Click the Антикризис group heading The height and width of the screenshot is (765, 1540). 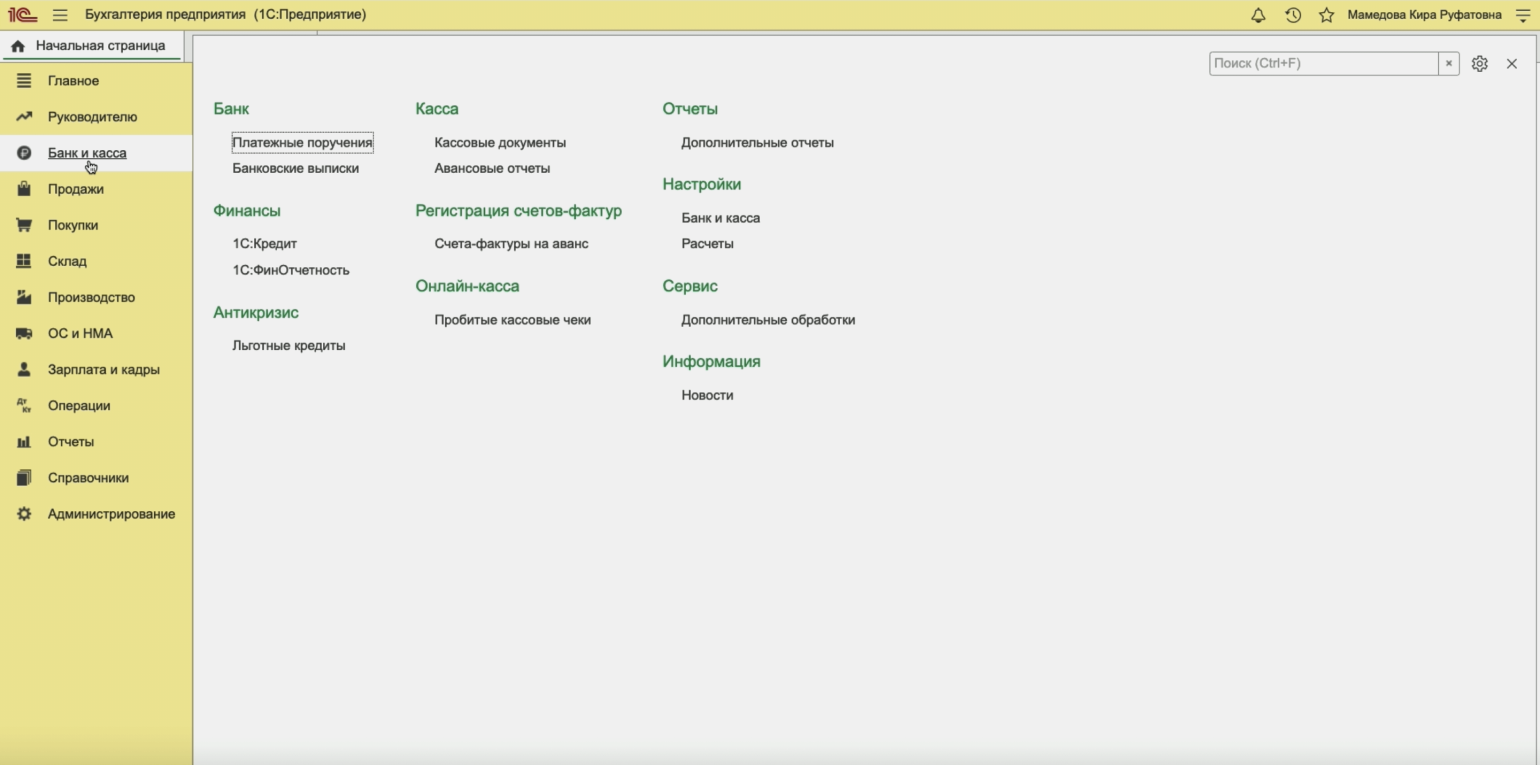[256, 313]
